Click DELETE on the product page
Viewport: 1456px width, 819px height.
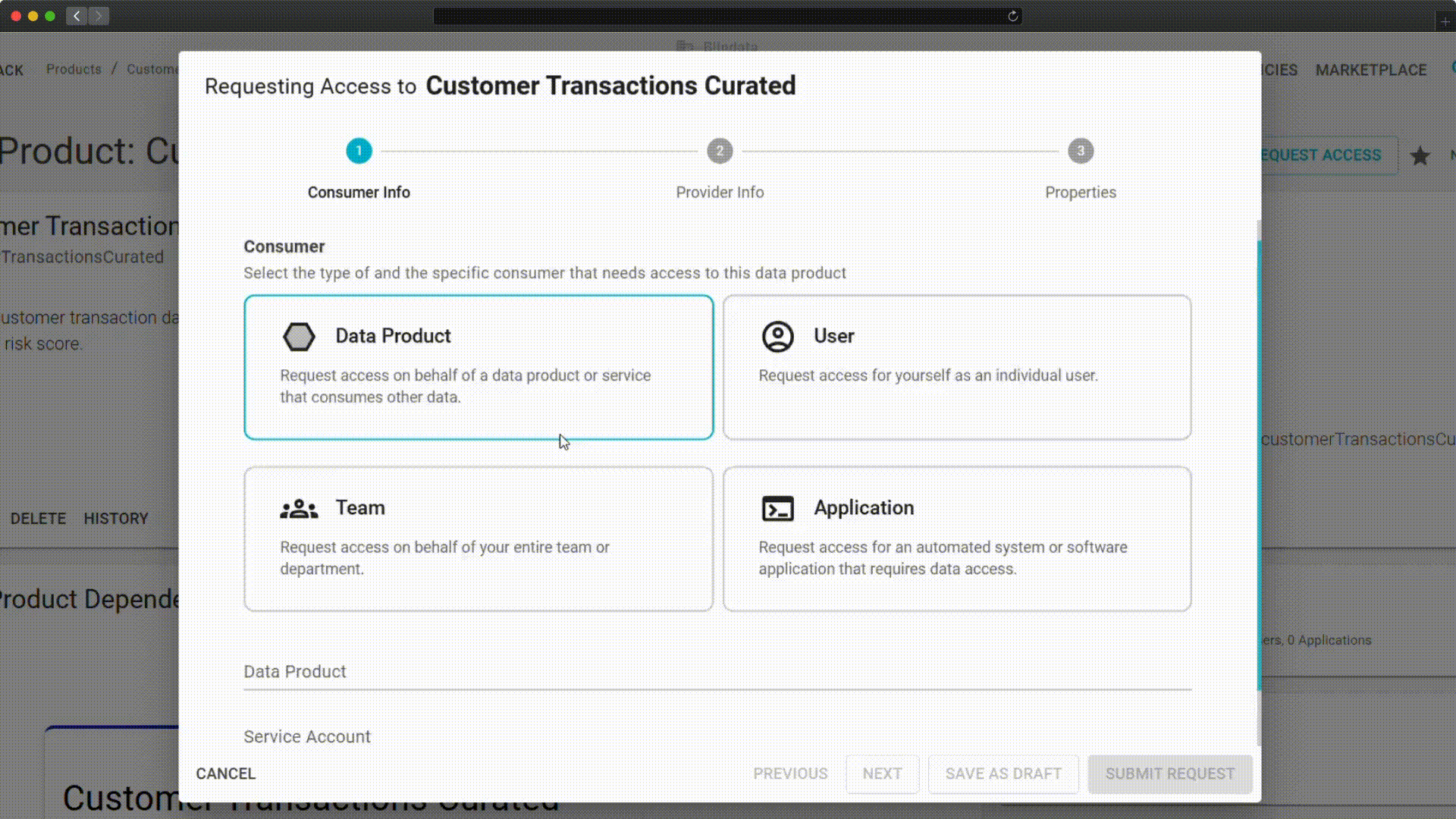[38, 519]
